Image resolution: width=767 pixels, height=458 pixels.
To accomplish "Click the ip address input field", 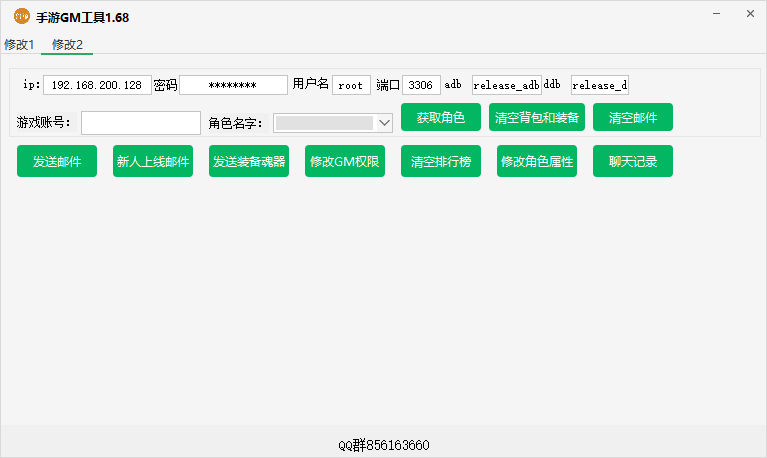I will tap(97, 85).
